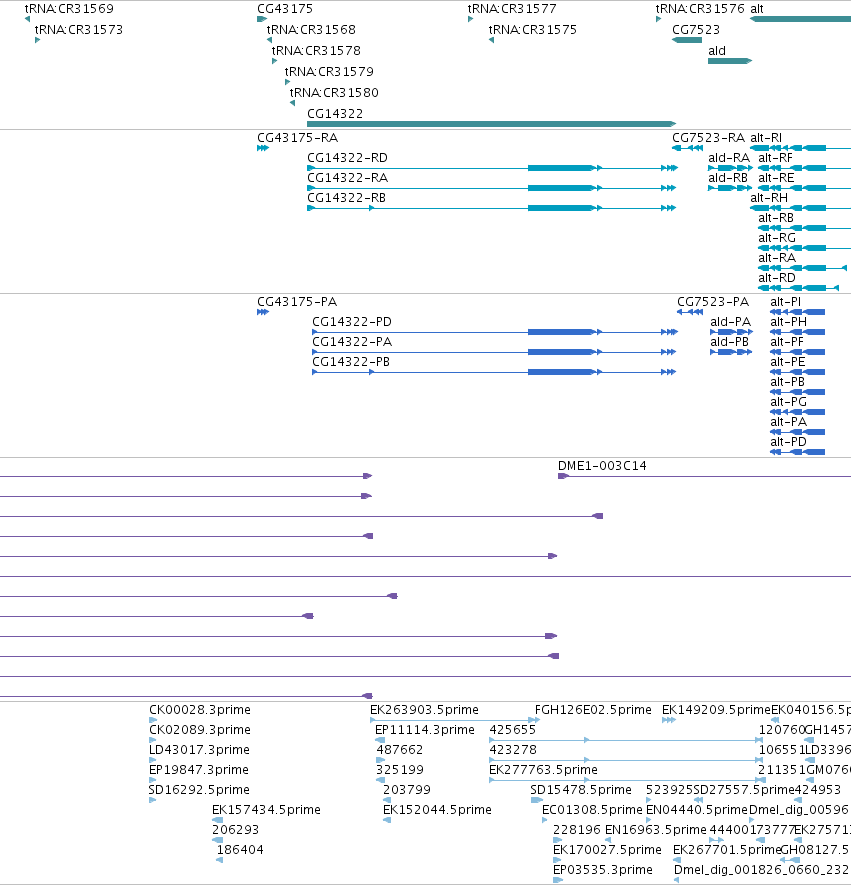Select the alt-RE transcript label
Image resolution: width=851 pixels, height=885 pixels.
(776, 178)
